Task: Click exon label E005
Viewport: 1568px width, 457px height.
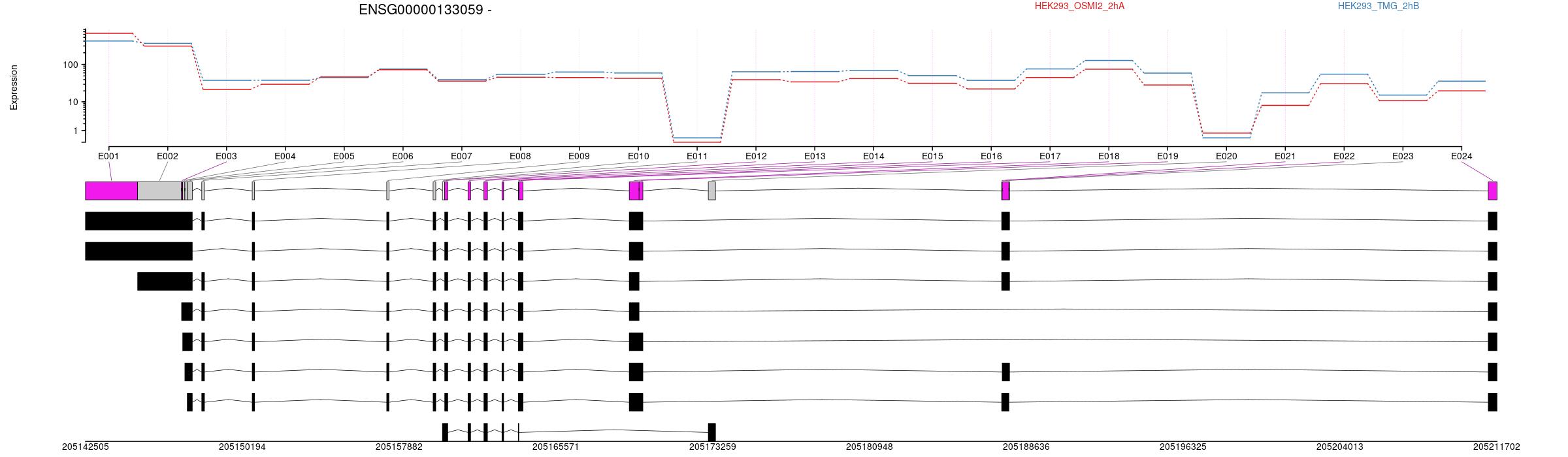Action: coord(344,157)
